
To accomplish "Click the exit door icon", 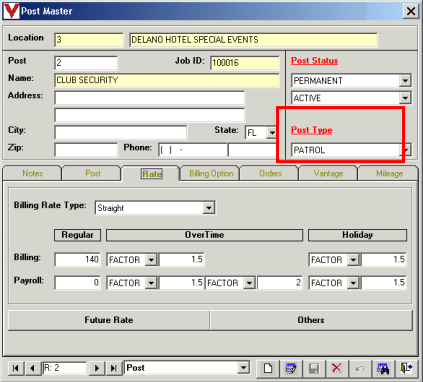I will (406, 368).
